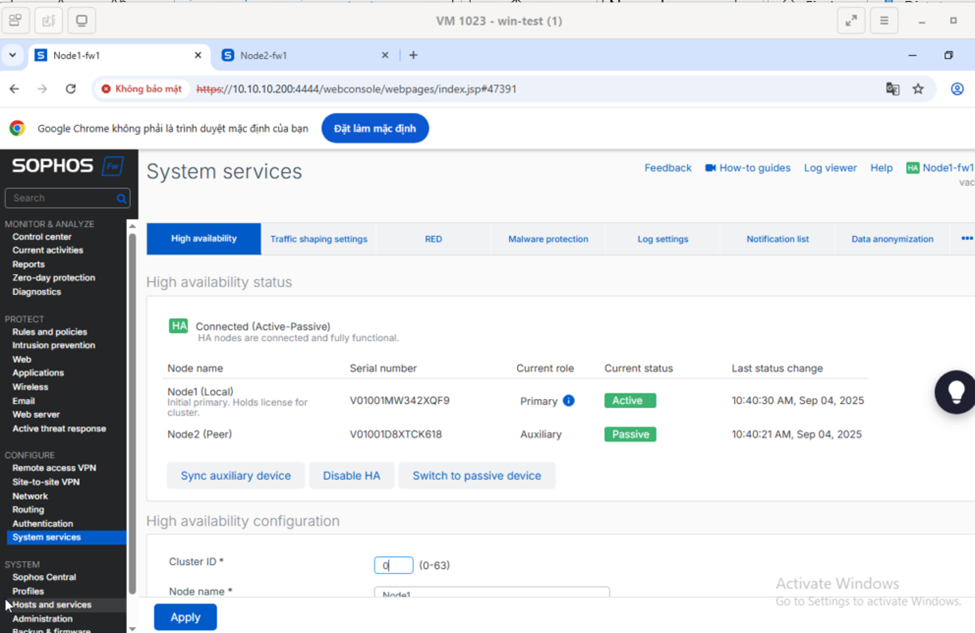975x633 pixels.
Task: Click the Sync auxiliary device button
Action: (x=235, y=476)
